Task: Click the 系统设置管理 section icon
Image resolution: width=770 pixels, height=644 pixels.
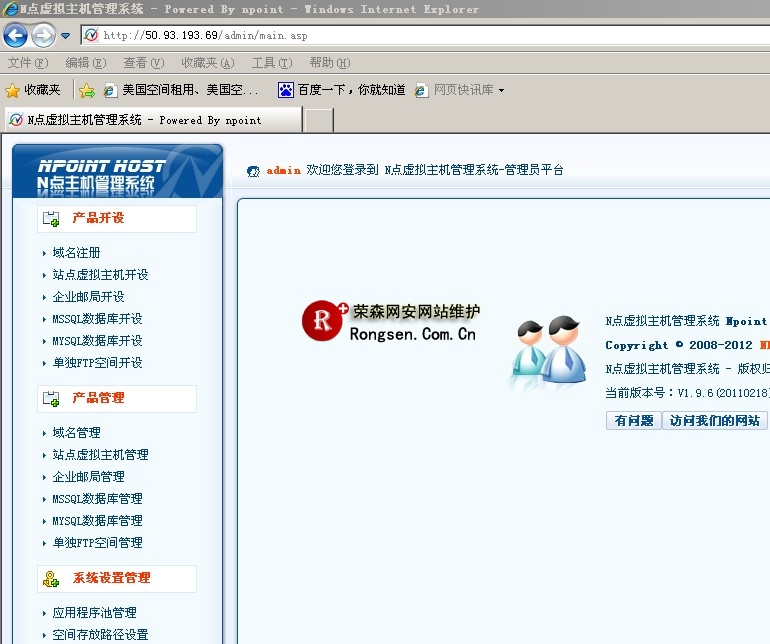Action: click(x=51, y=579)
